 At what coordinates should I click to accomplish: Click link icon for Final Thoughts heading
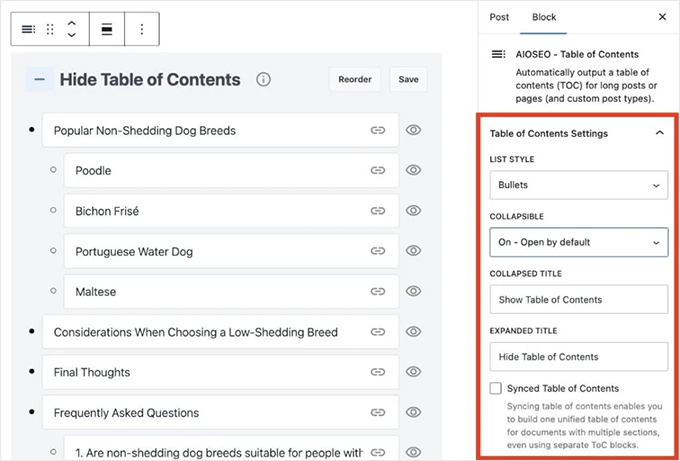(378, 372)
